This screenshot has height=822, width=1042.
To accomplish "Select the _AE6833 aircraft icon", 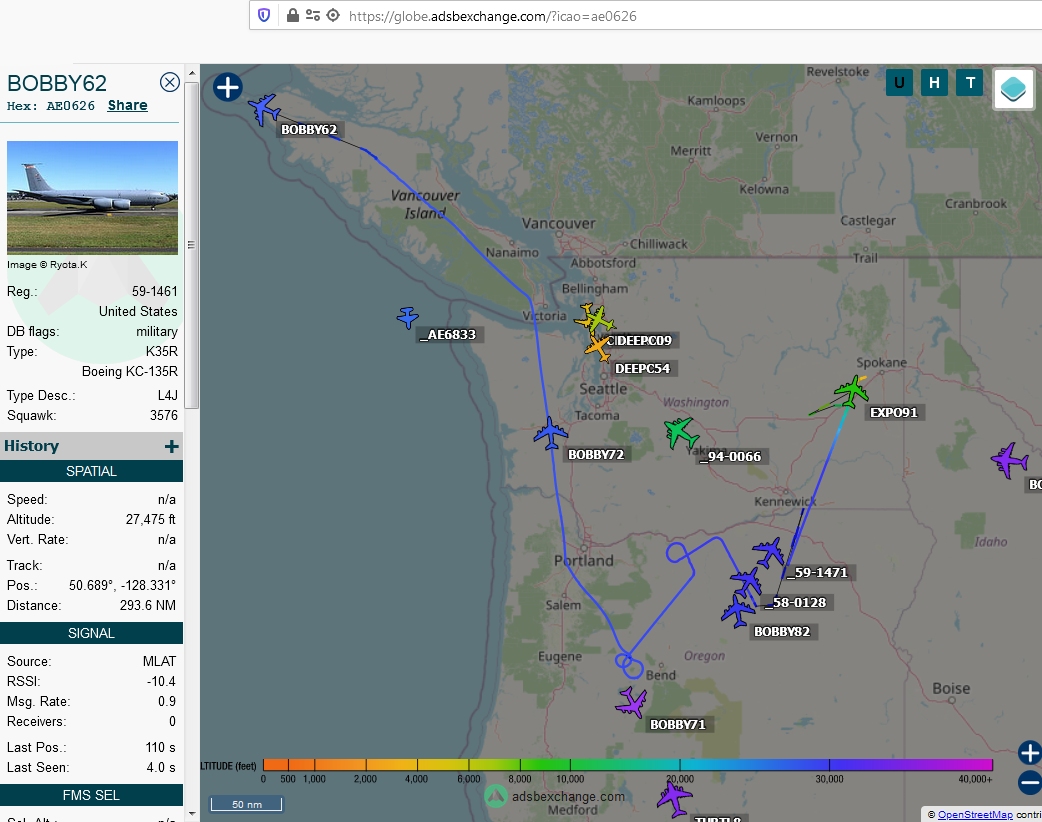I will pos(407,318).
